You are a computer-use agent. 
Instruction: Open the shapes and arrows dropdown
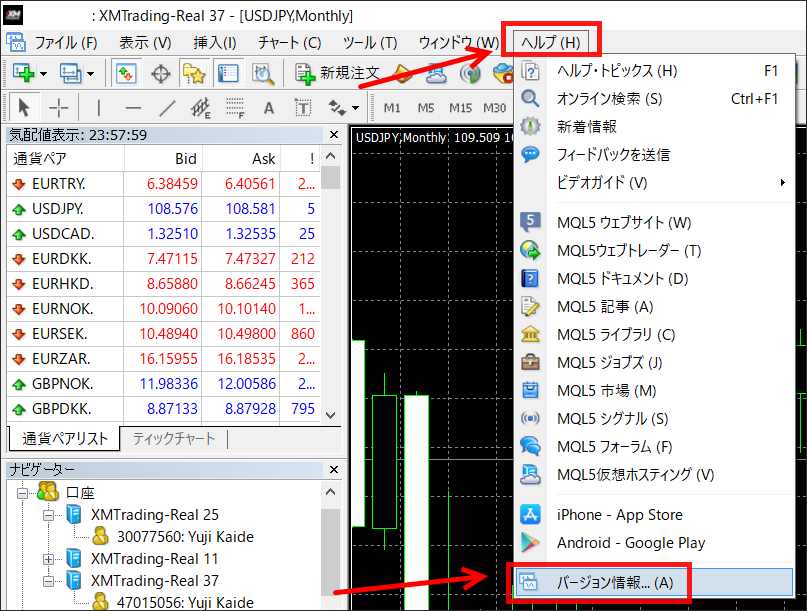click(x=353, y=107)
